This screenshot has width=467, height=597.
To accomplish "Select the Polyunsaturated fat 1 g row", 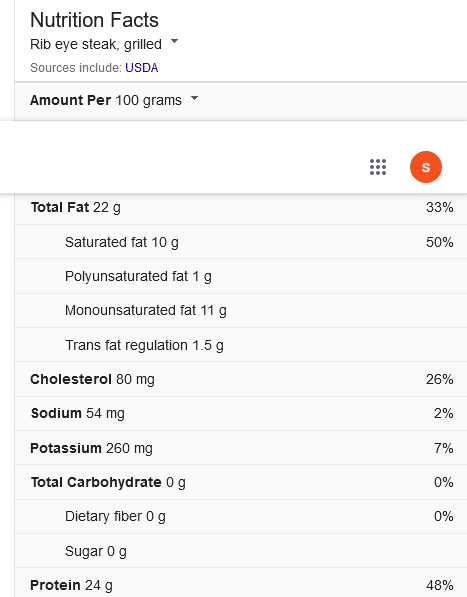I will click(241, 276).
